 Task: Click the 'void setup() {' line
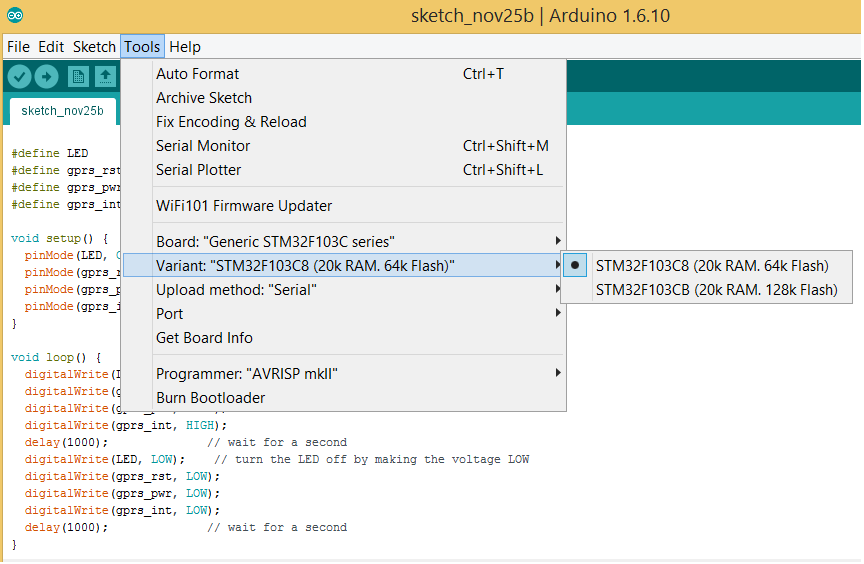60,238
